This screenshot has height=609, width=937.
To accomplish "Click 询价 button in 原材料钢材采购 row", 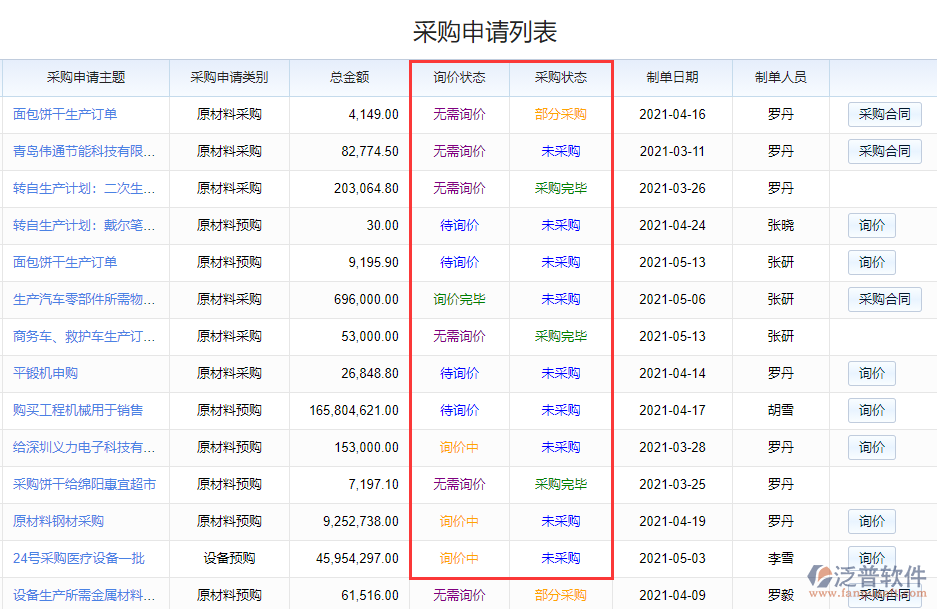I will 871,521.
